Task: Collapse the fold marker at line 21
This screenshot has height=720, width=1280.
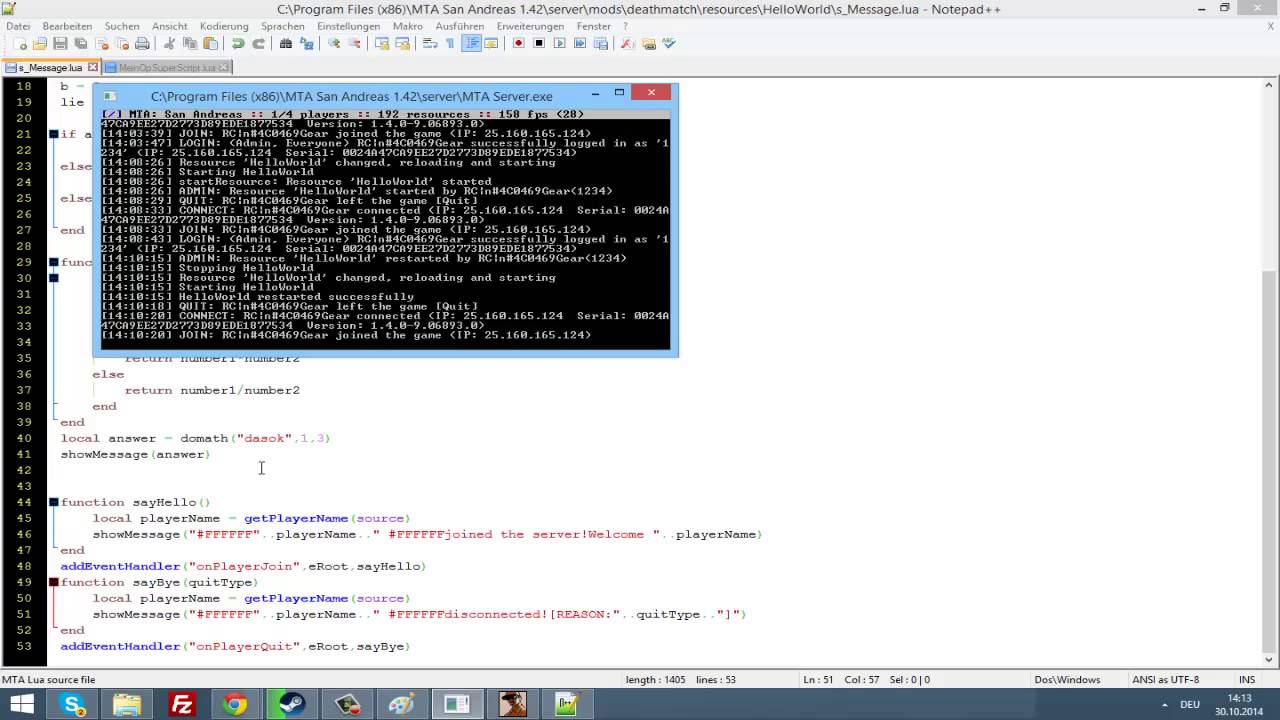Action: point(54,134)
